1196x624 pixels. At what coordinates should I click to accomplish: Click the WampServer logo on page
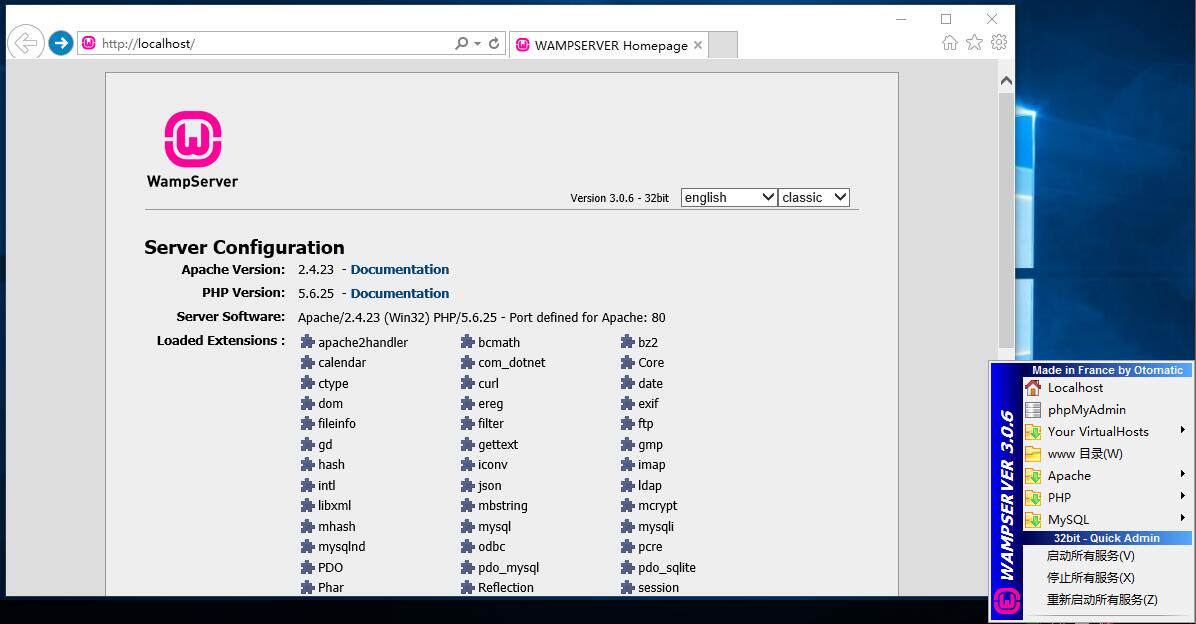[x=193, y=150]
